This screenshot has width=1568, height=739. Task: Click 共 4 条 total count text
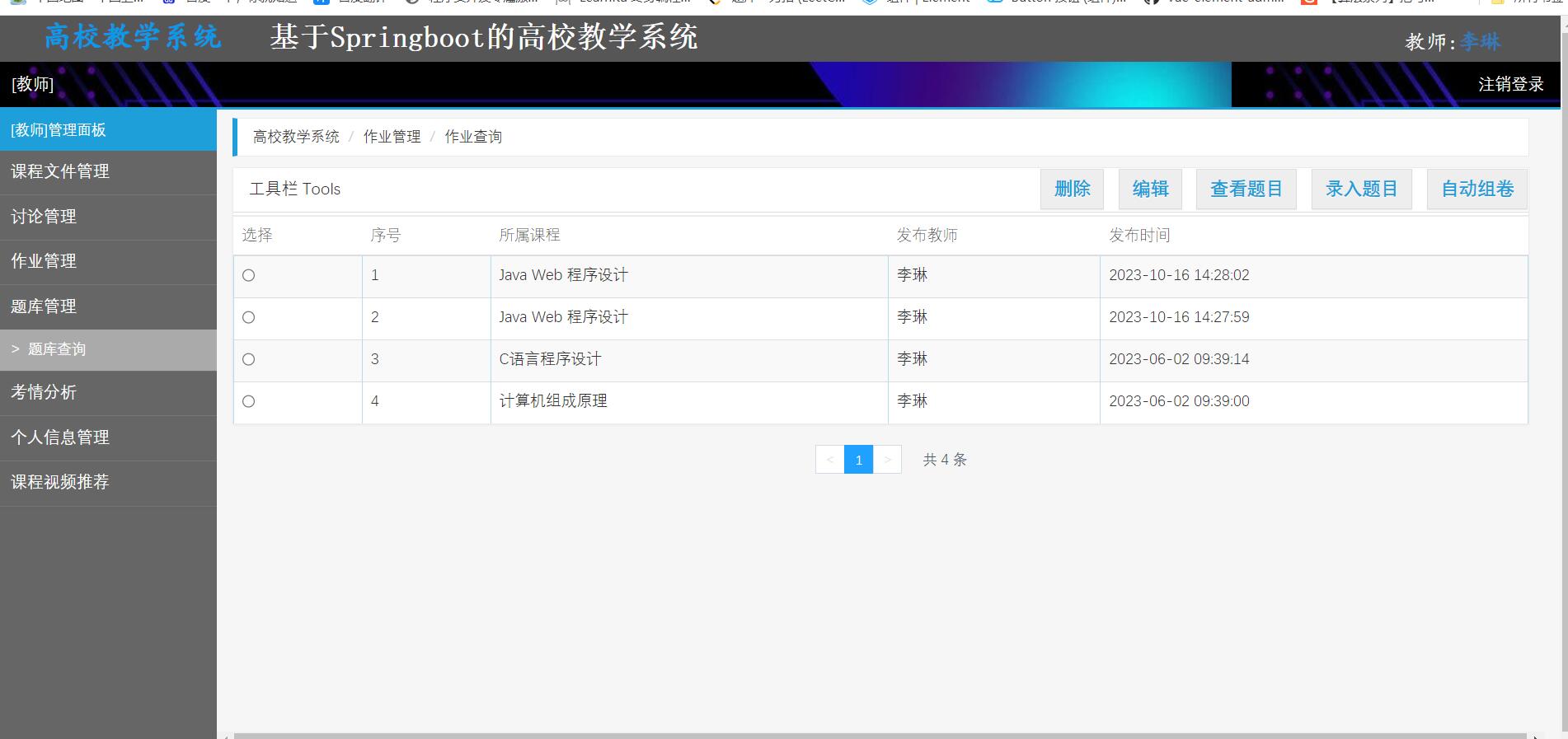point(945,460)
